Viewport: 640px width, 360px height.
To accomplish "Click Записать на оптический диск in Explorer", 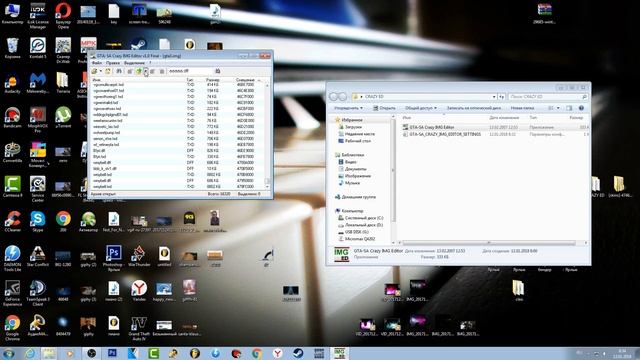I will tap(473, 108).
